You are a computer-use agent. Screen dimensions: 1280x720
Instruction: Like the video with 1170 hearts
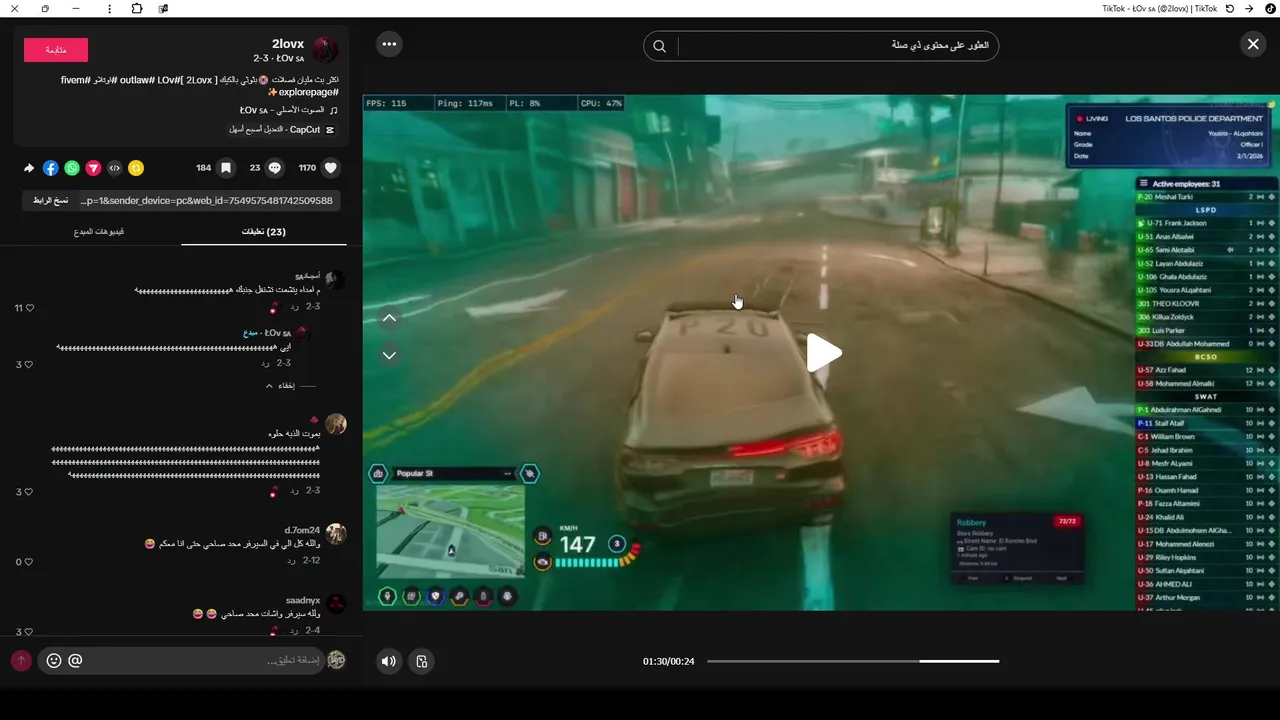[x=331, y=168]
